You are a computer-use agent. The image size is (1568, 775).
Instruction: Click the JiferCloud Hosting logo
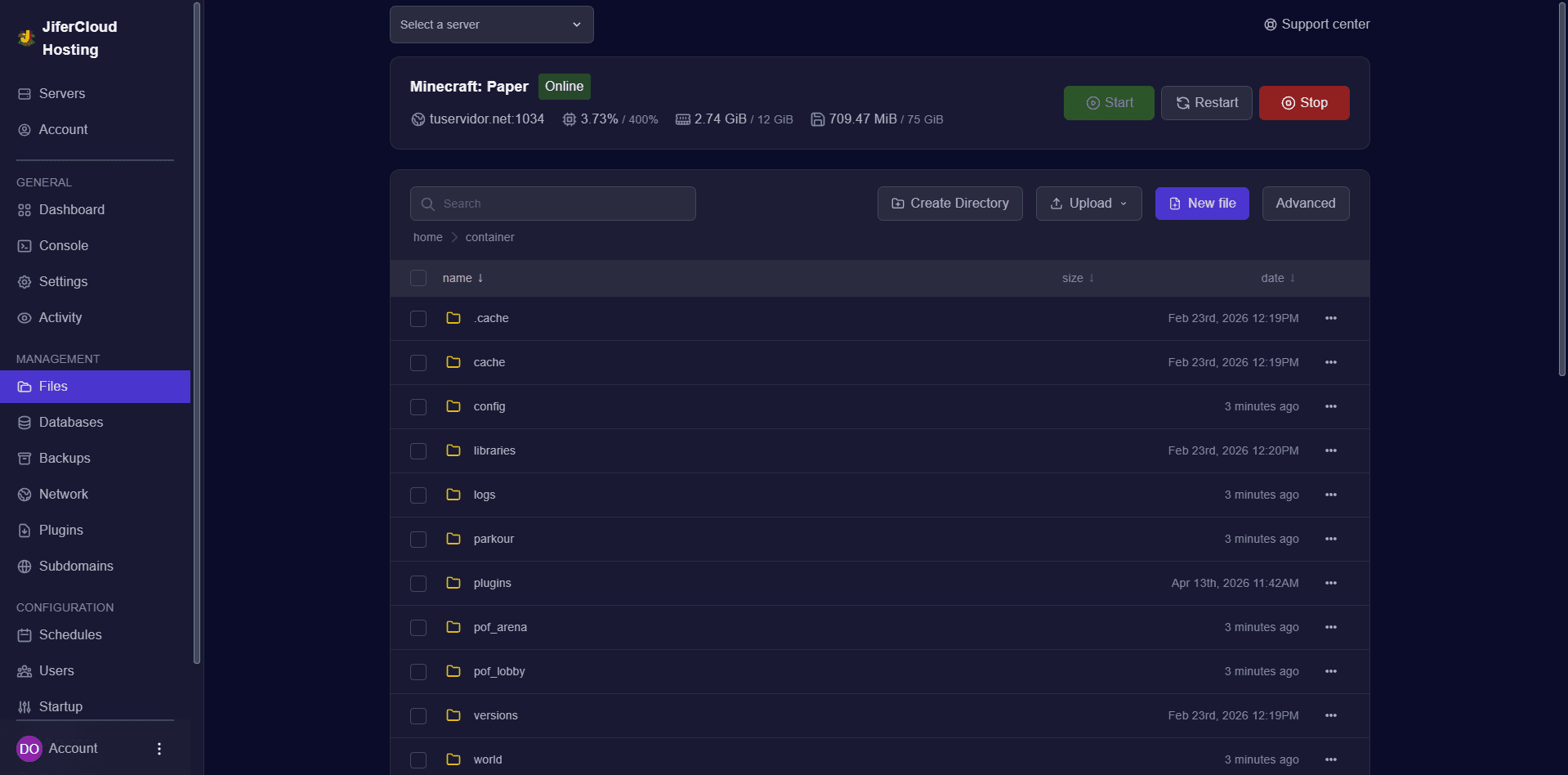point(26,38)
